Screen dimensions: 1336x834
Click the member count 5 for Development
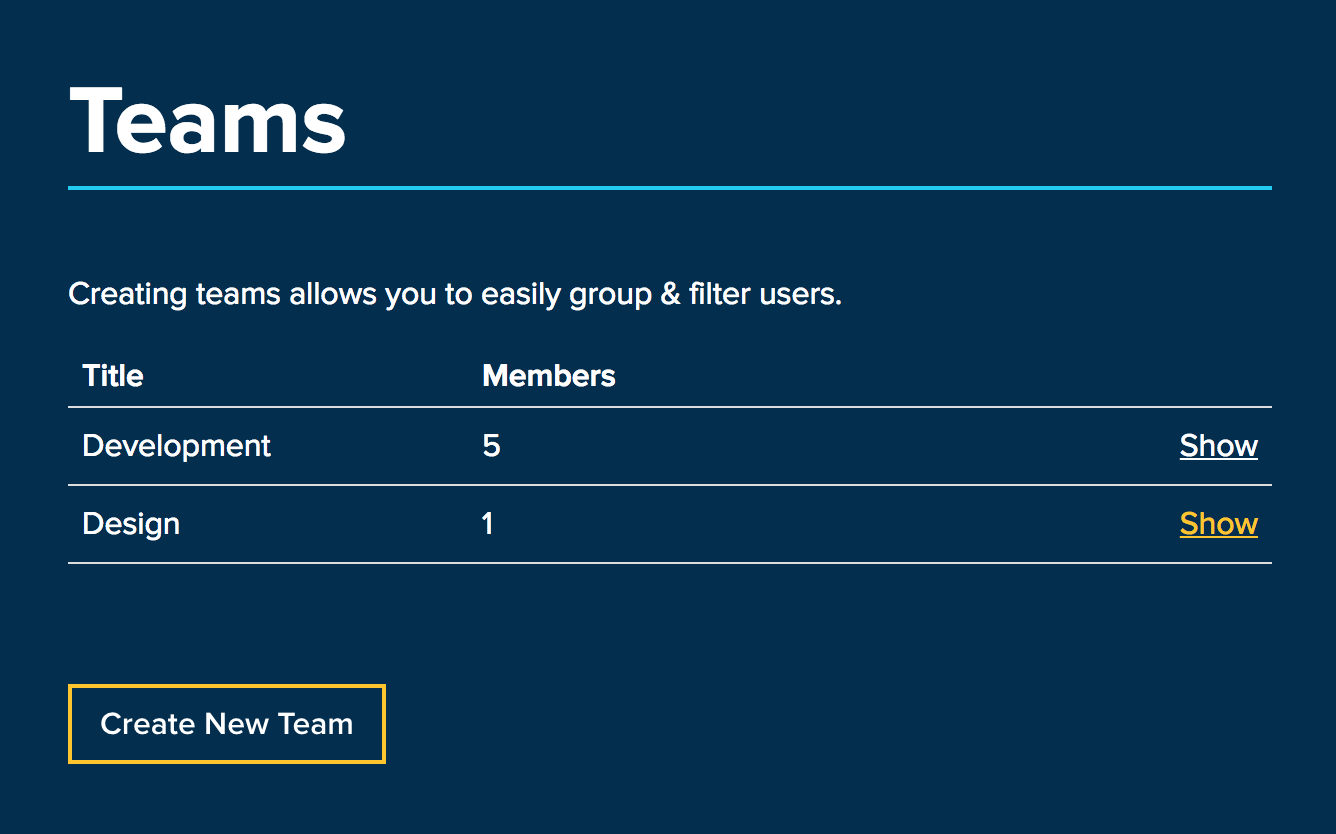coord(491,446)
